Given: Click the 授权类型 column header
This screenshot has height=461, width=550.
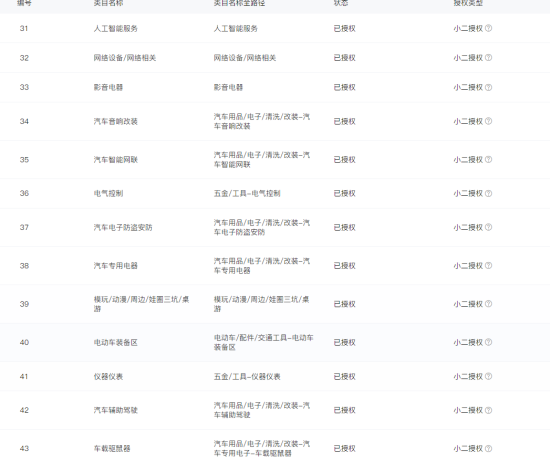Looking at the screenshot, I should [x=468, y=3].
